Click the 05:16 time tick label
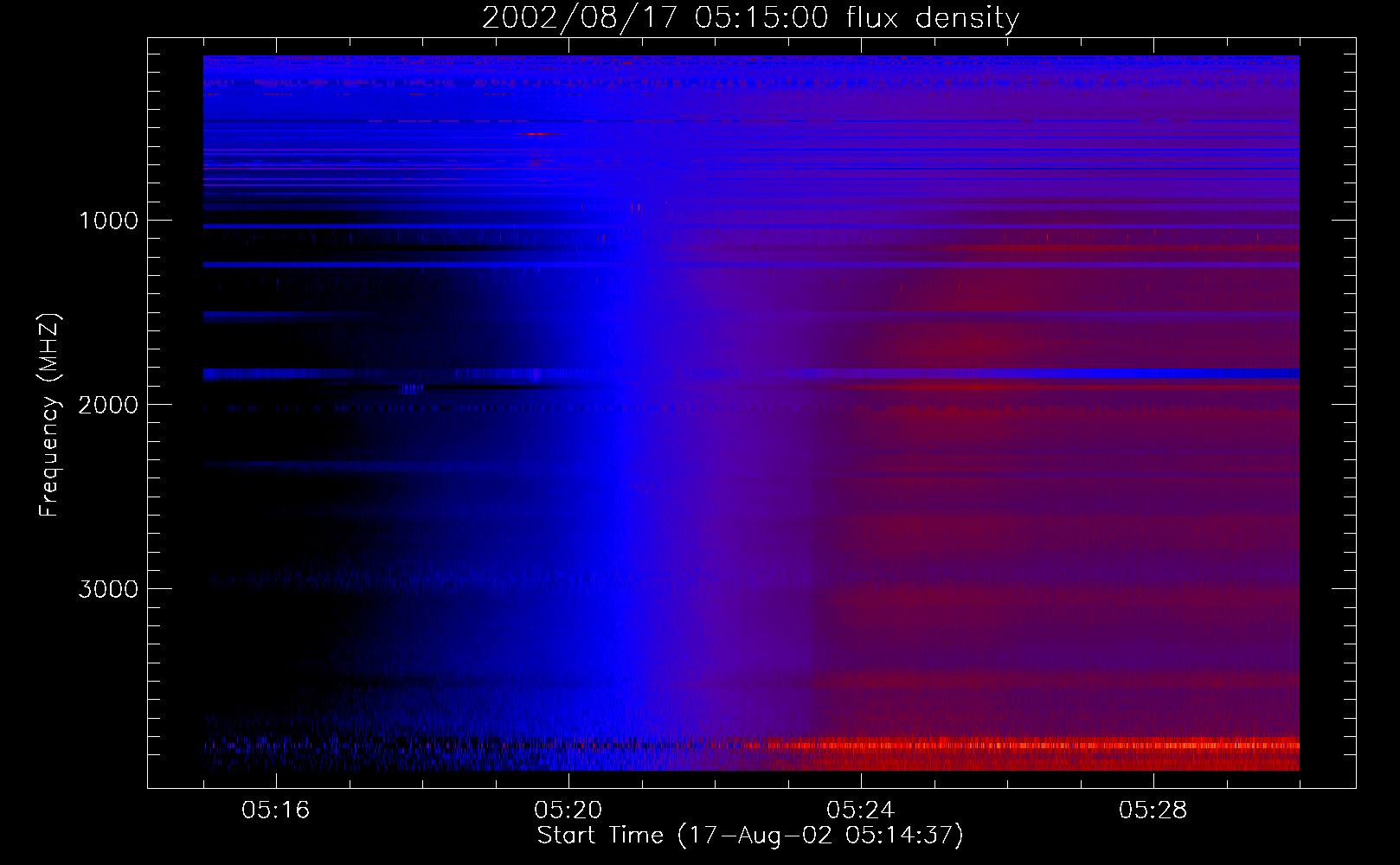The width and height of the screenshot is (1400, 865). (x=275, y=811)
